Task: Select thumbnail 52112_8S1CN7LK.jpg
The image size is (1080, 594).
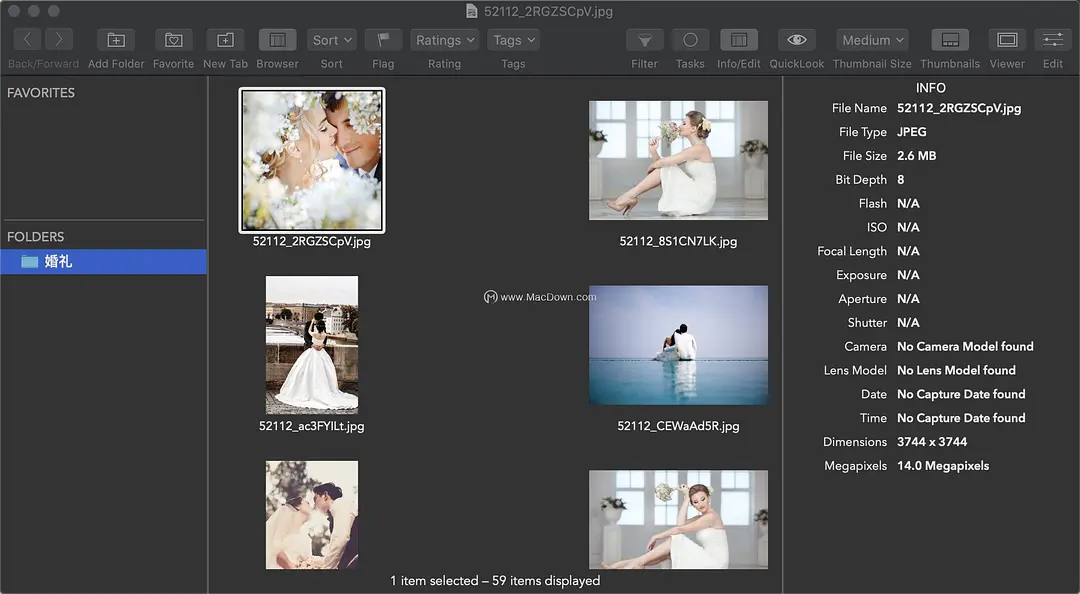Action: [x=678, y=161]
